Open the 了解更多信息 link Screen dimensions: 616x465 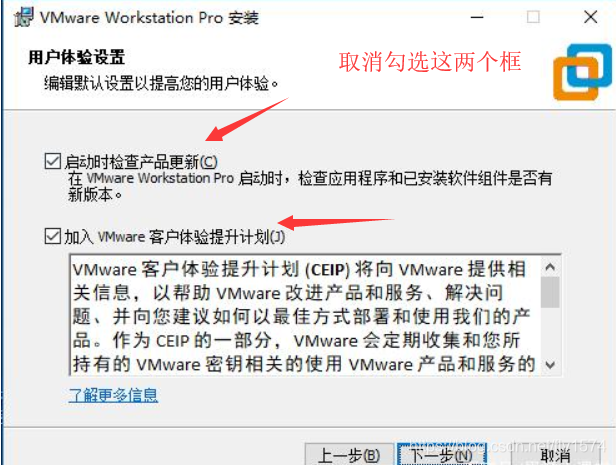pyautogui.click(x=113, y=395)
